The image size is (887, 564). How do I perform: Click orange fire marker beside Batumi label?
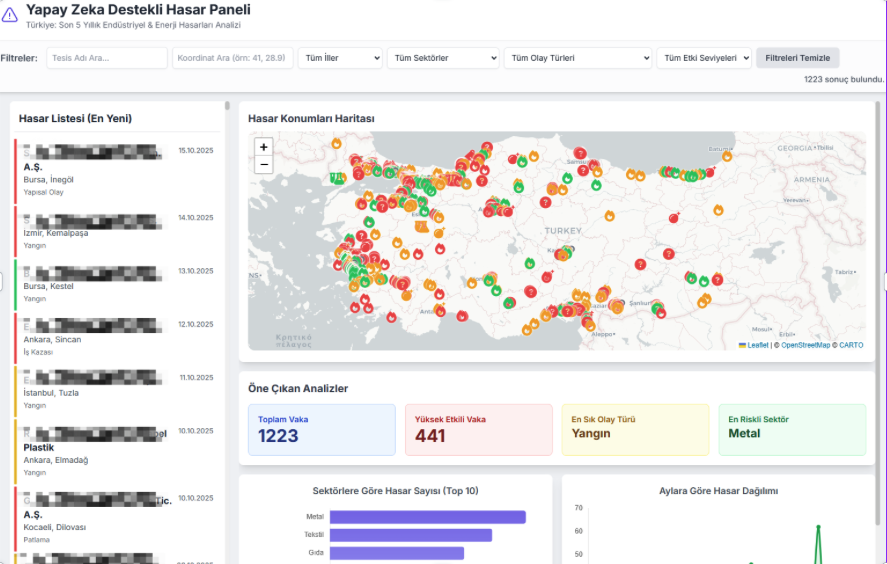[727, 156]
